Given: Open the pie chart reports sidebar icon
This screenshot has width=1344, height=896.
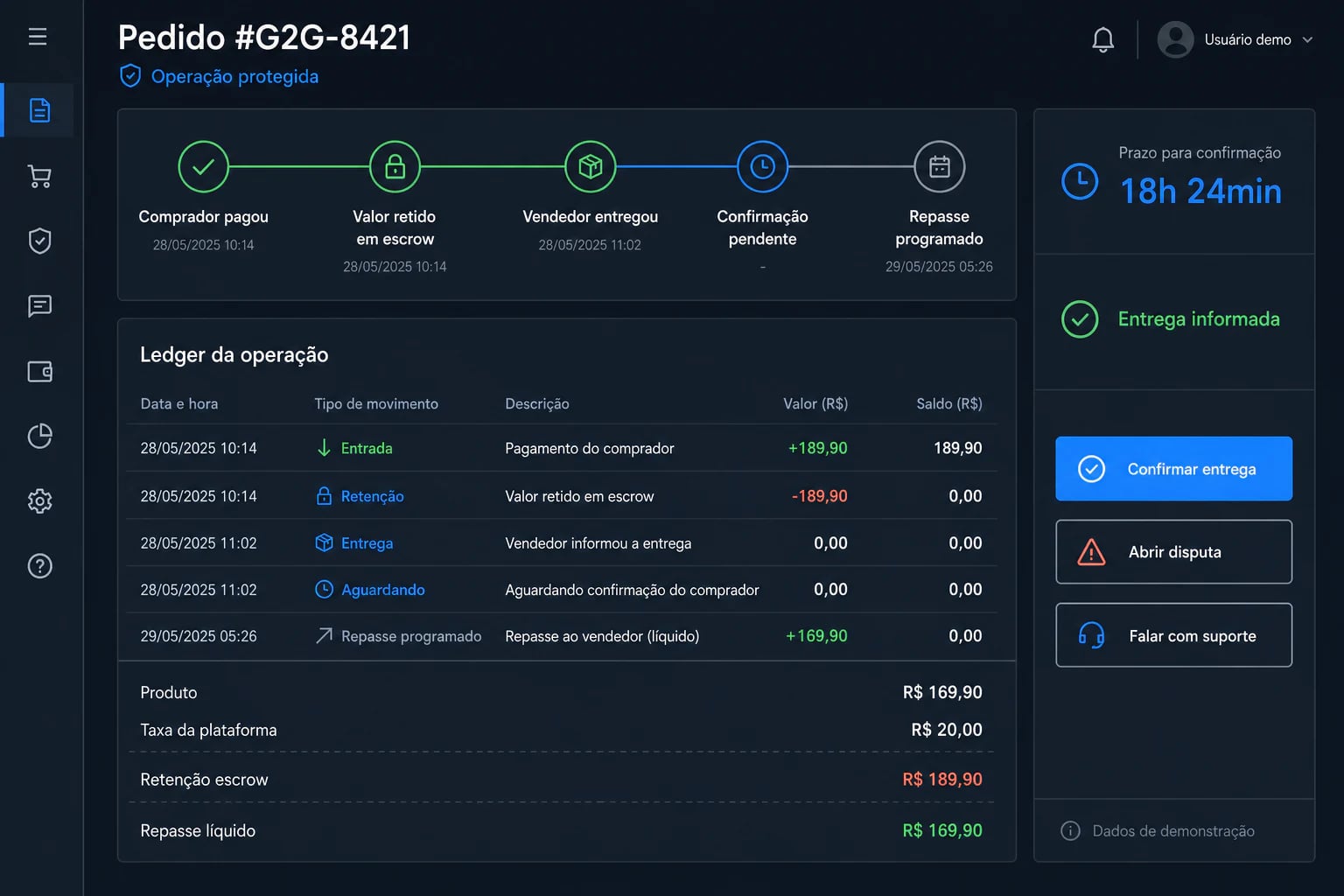Looking at the screenshot, I should 39,436.
